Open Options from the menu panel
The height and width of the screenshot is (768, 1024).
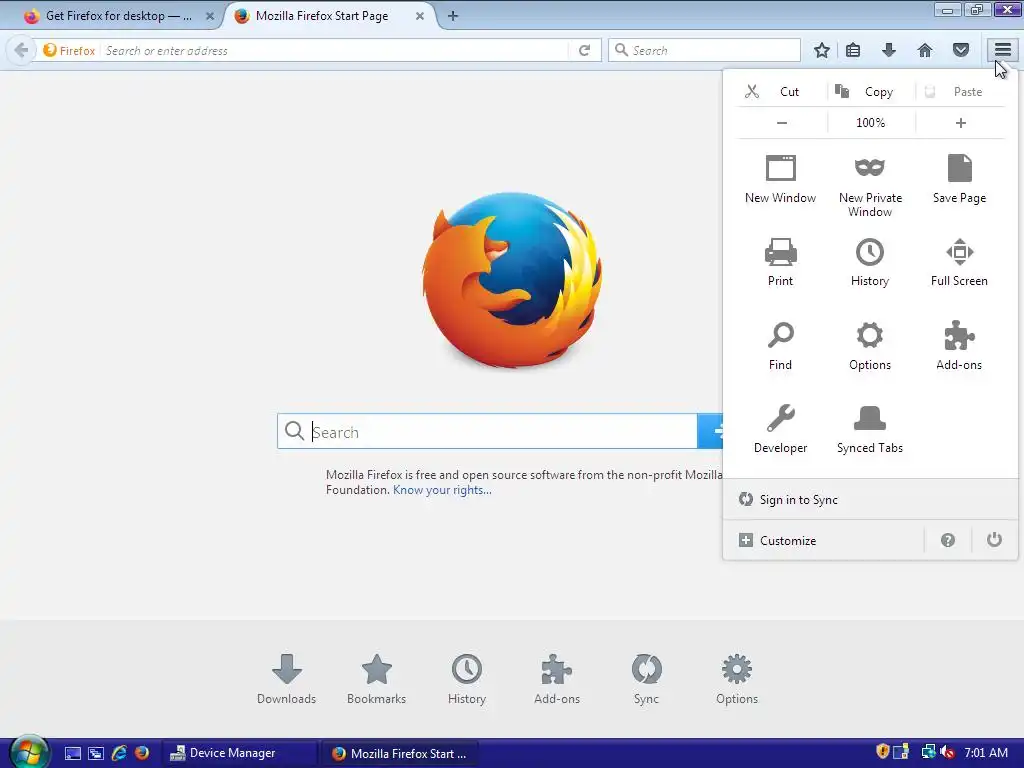point(870,346)
